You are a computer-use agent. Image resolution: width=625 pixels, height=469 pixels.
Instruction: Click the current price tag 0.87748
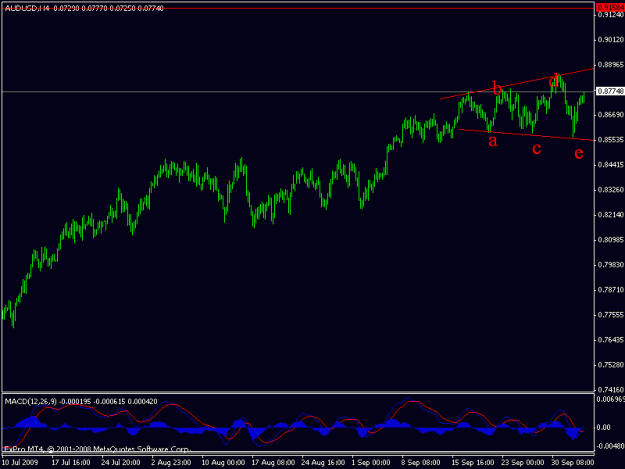(x=610, y=91)
